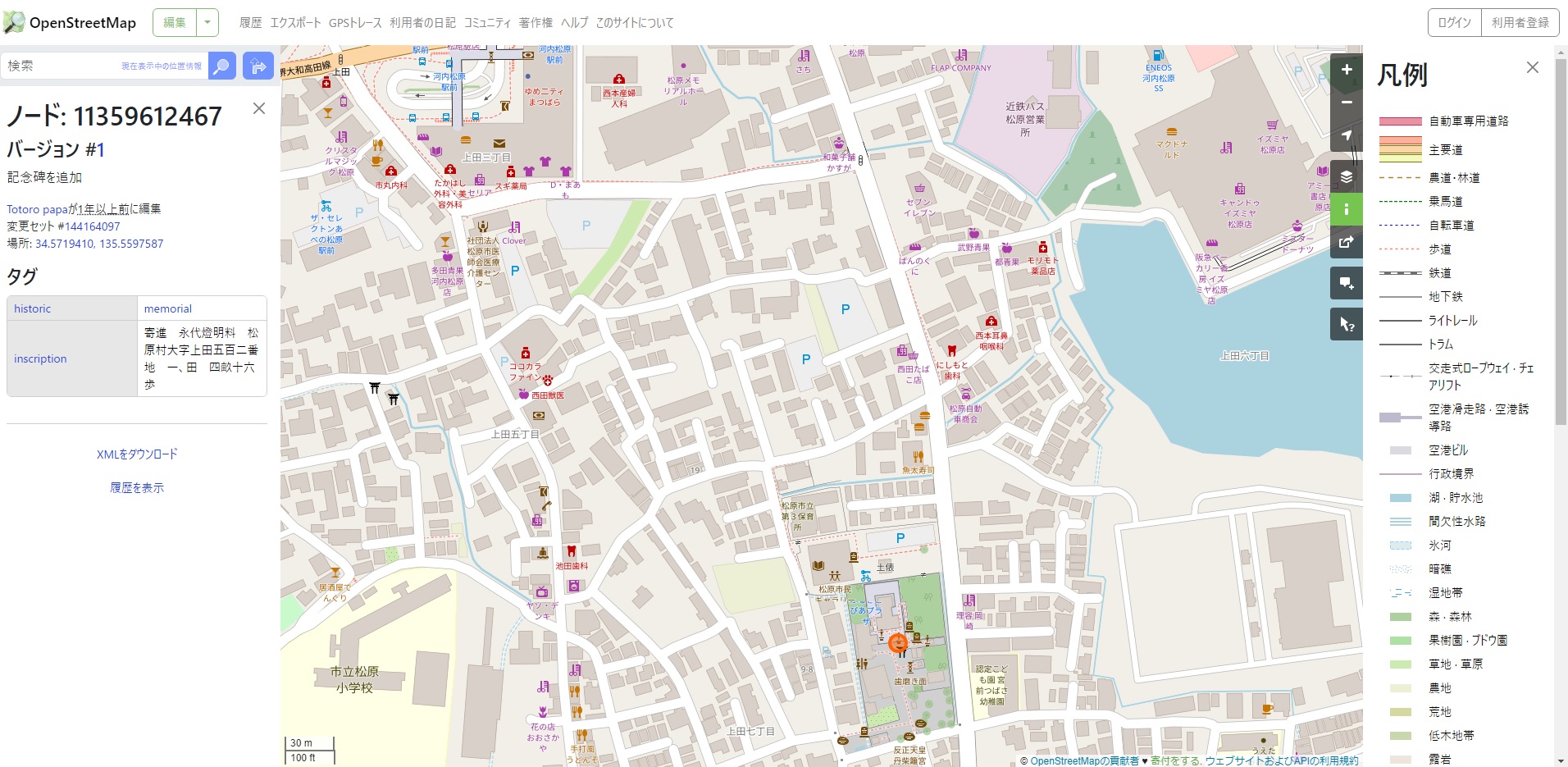This screenshot has width=1568, height=767.
Task: Click the blue search magnifier button
Action: click(x=221, y=66)
